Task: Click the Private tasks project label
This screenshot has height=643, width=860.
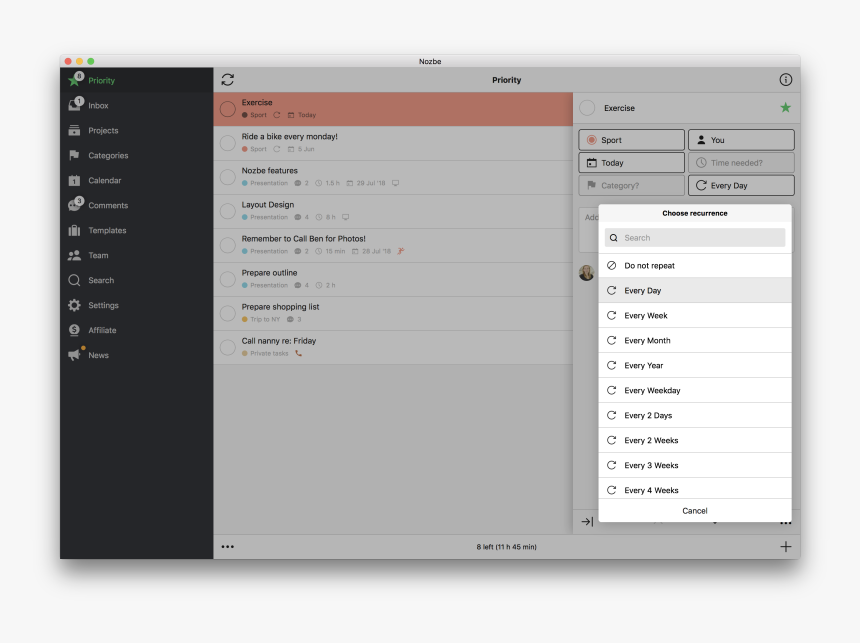Action: (269, 353)
